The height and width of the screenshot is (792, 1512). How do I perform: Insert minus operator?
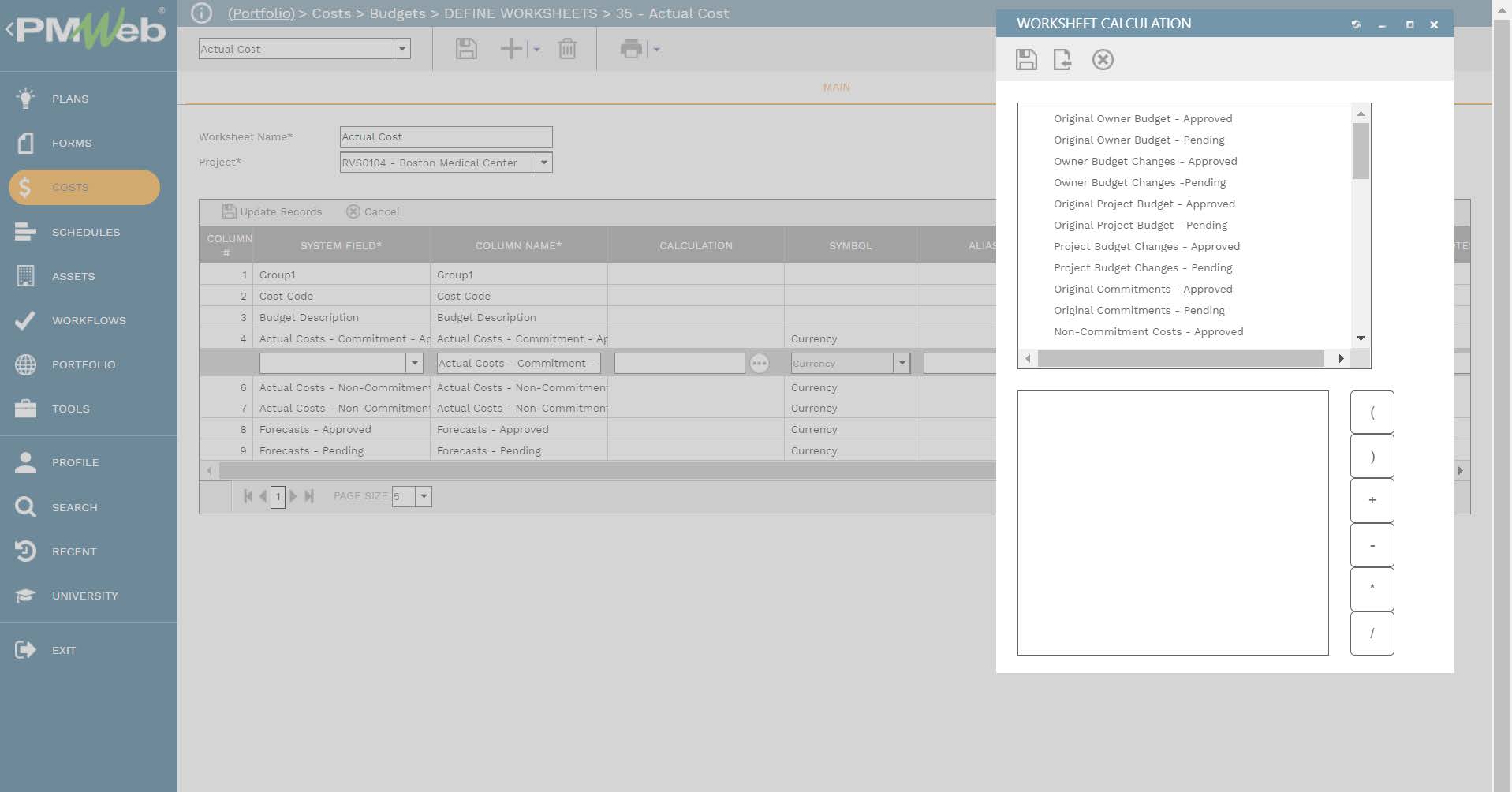click(1372, 545)
